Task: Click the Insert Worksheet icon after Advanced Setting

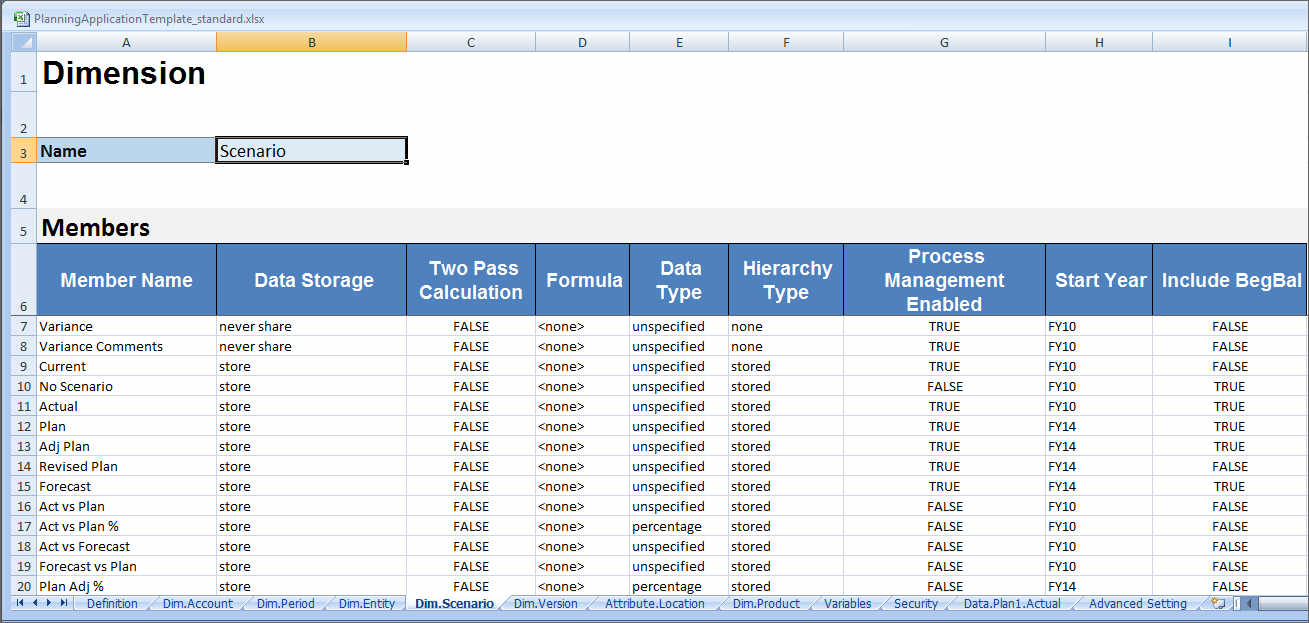Action: 1217,603
